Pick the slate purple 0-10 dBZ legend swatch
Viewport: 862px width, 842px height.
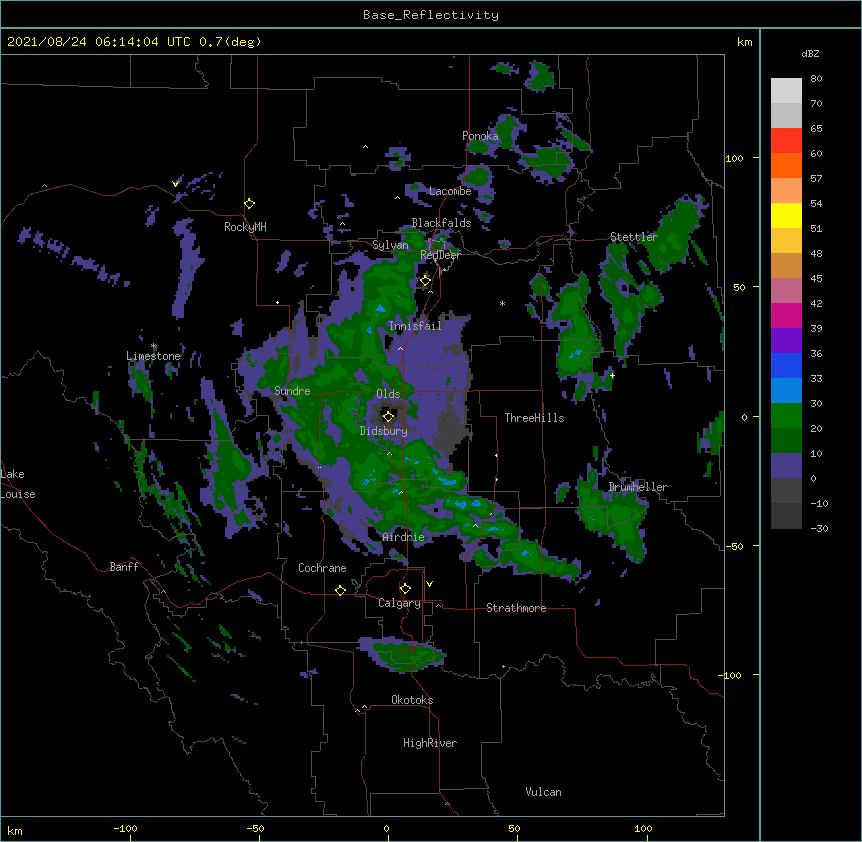coord(786,466)
